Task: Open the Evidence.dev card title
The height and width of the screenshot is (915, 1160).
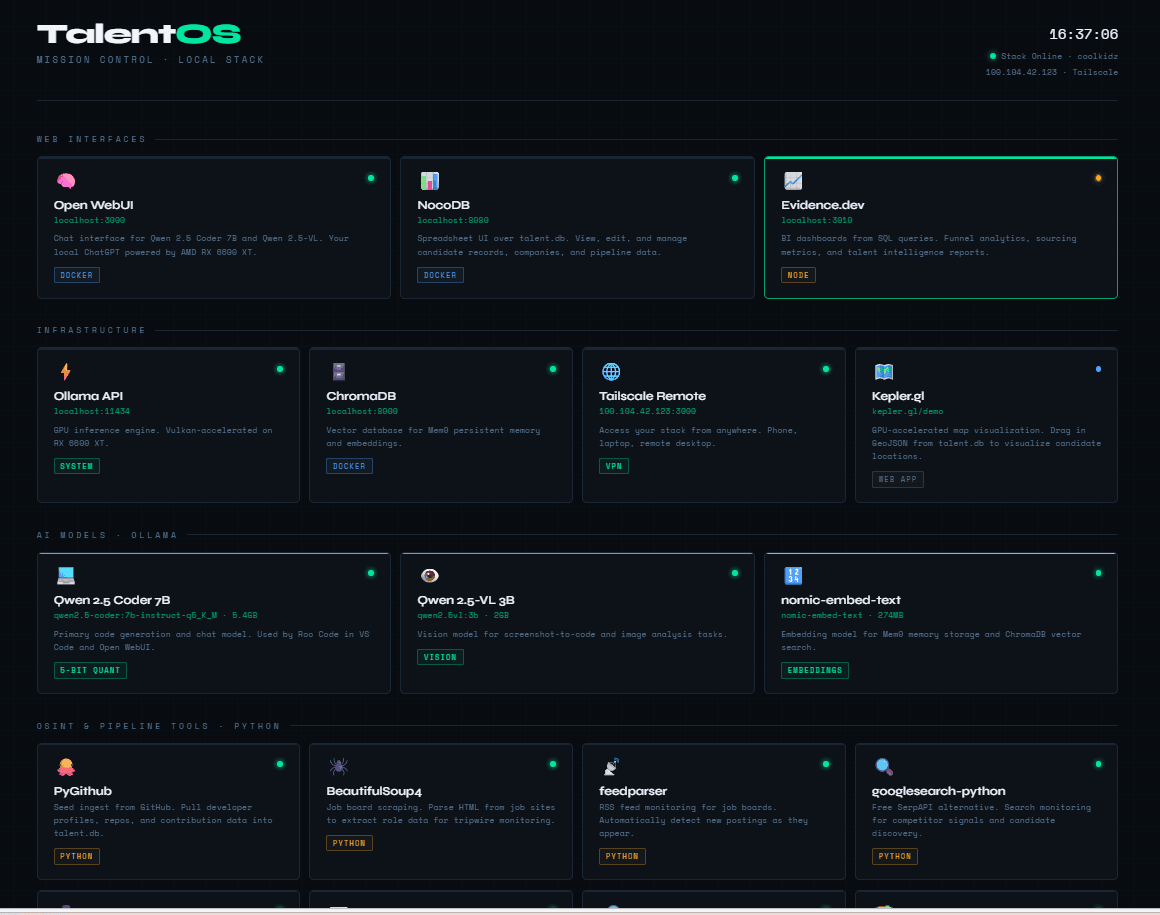Action: (823, 205)
